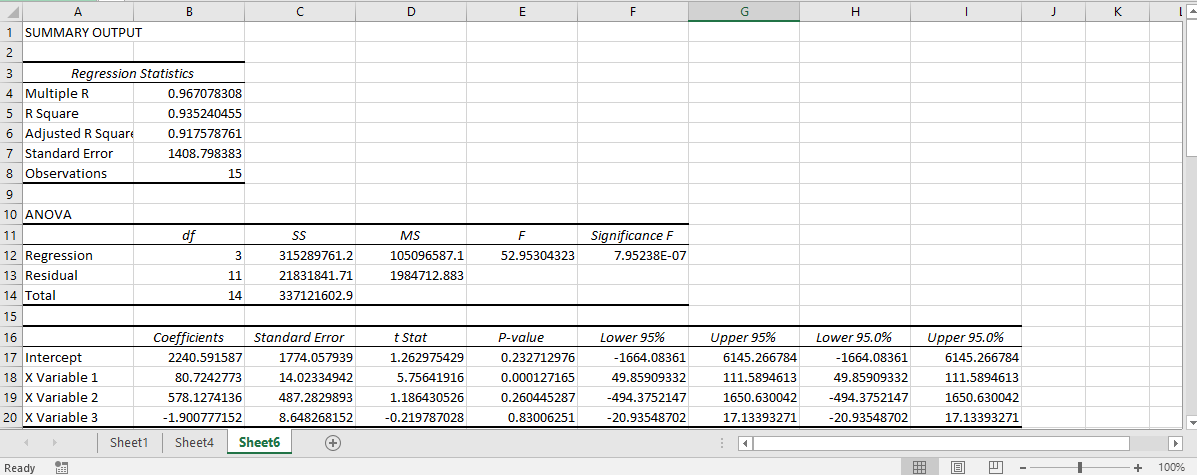Screen dimensions: 1197x475
Task: Click the 100% zoom level button
Action: pos(1170,467)
